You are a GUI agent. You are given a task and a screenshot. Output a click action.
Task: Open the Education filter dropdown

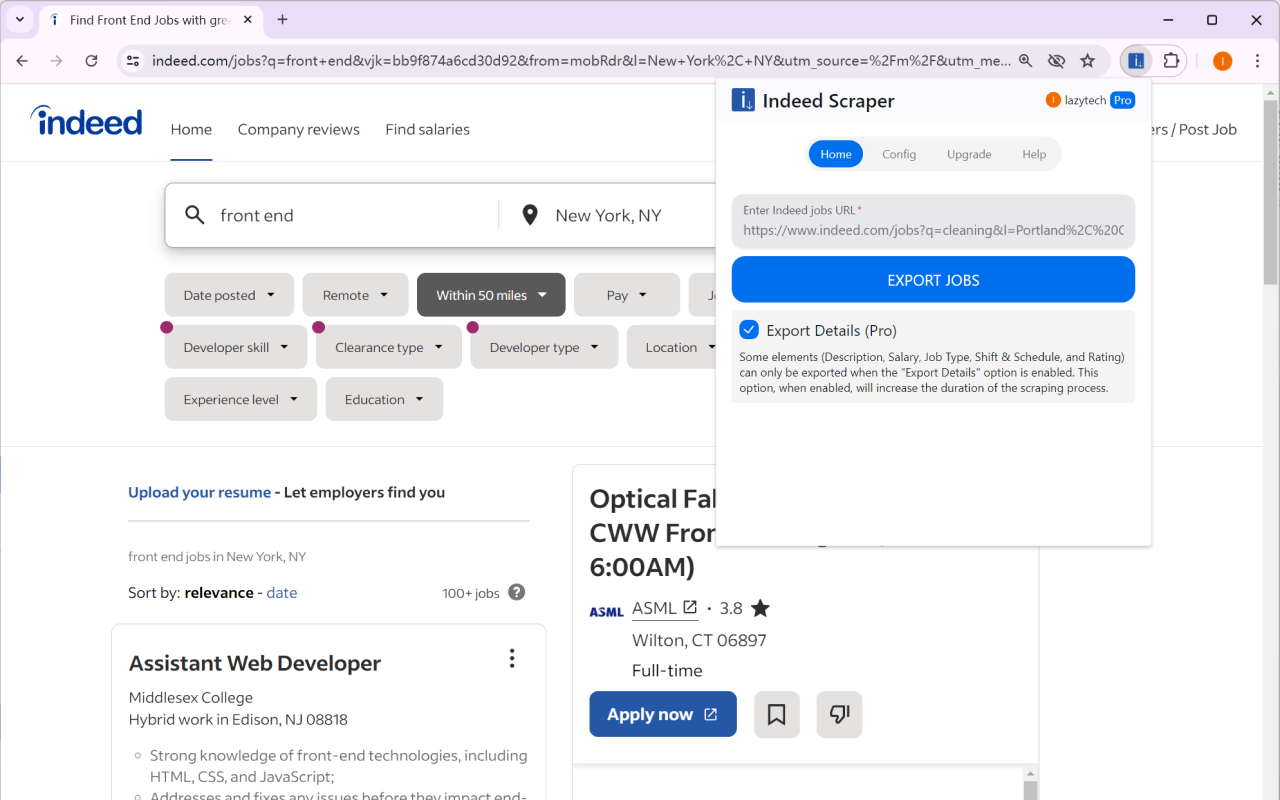[x=384, y=399]
